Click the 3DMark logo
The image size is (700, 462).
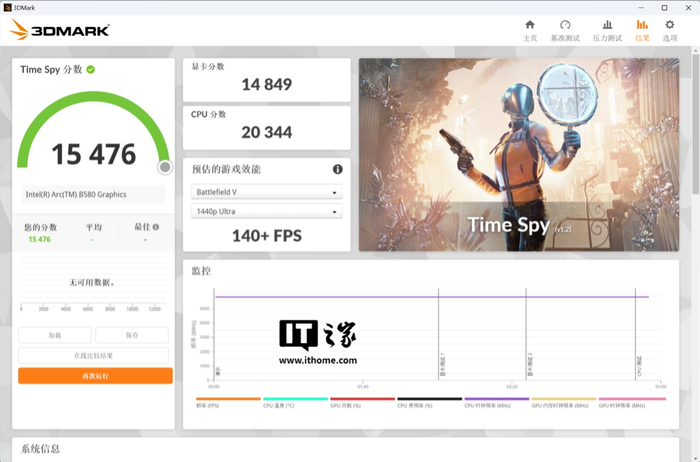click(x=59, y=30)
